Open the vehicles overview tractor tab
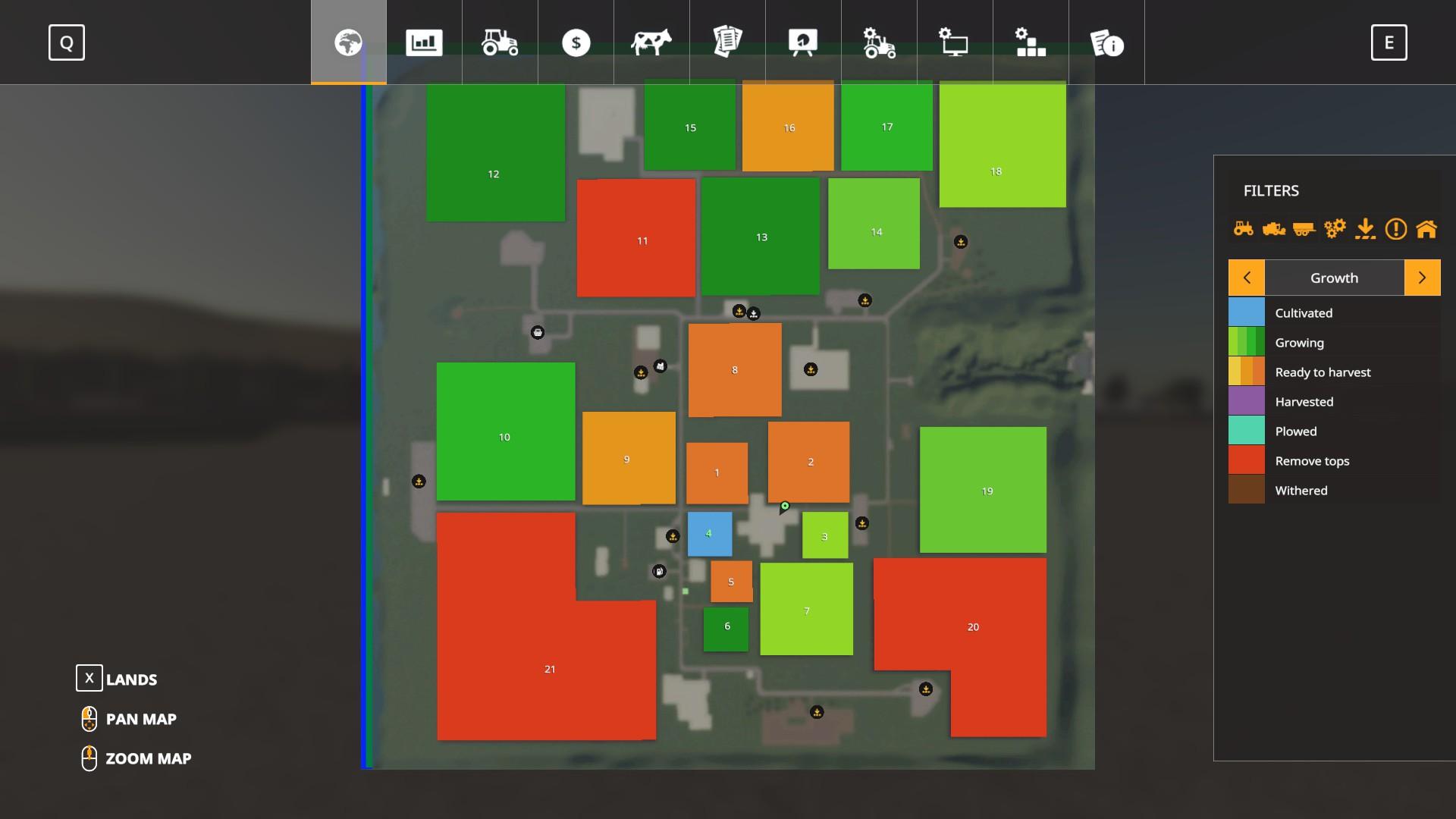Viewport: 1456px width, 819px height. 500,42
